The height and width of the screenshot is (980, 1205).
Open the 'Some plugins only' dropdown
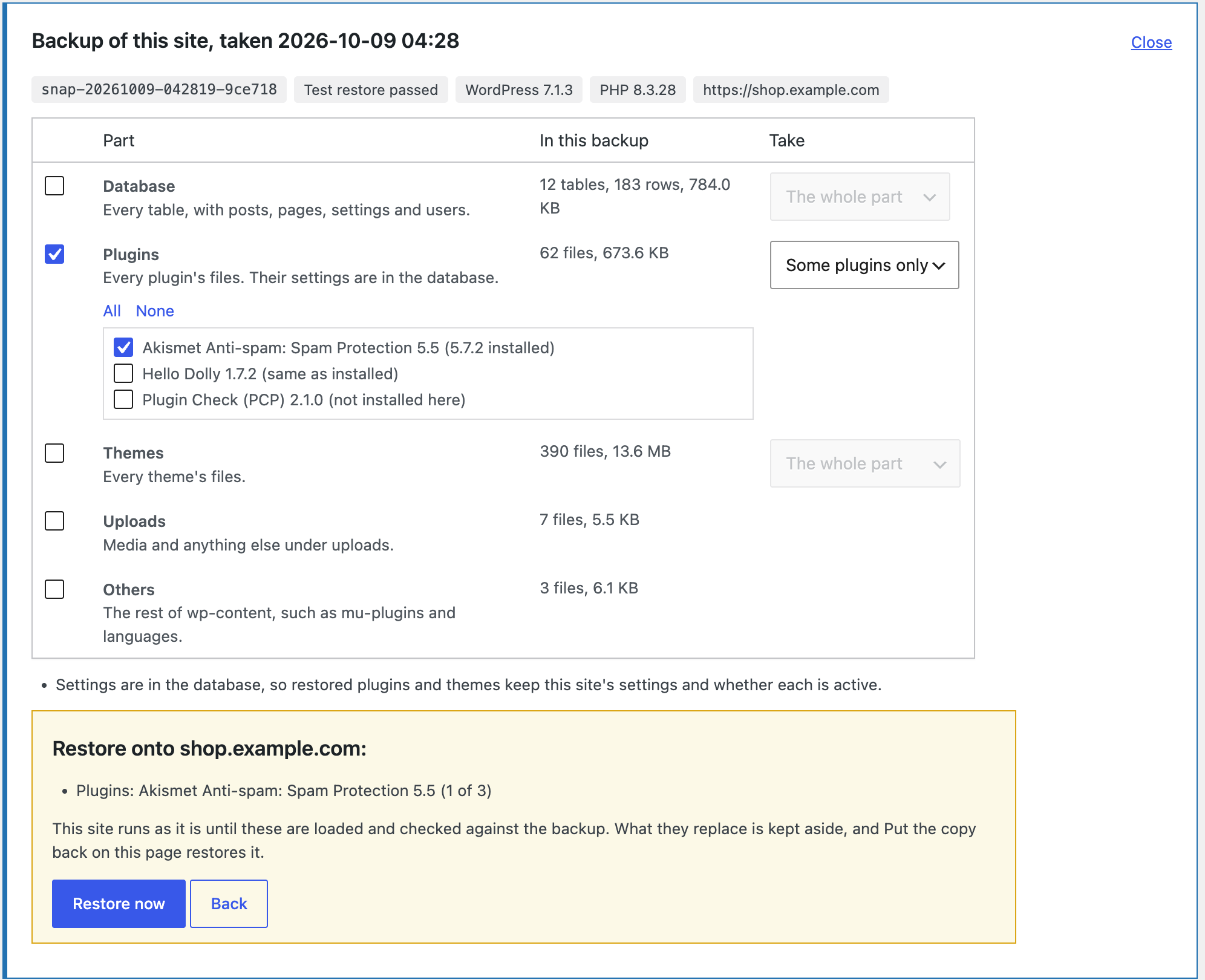click(x=864, y=265)
